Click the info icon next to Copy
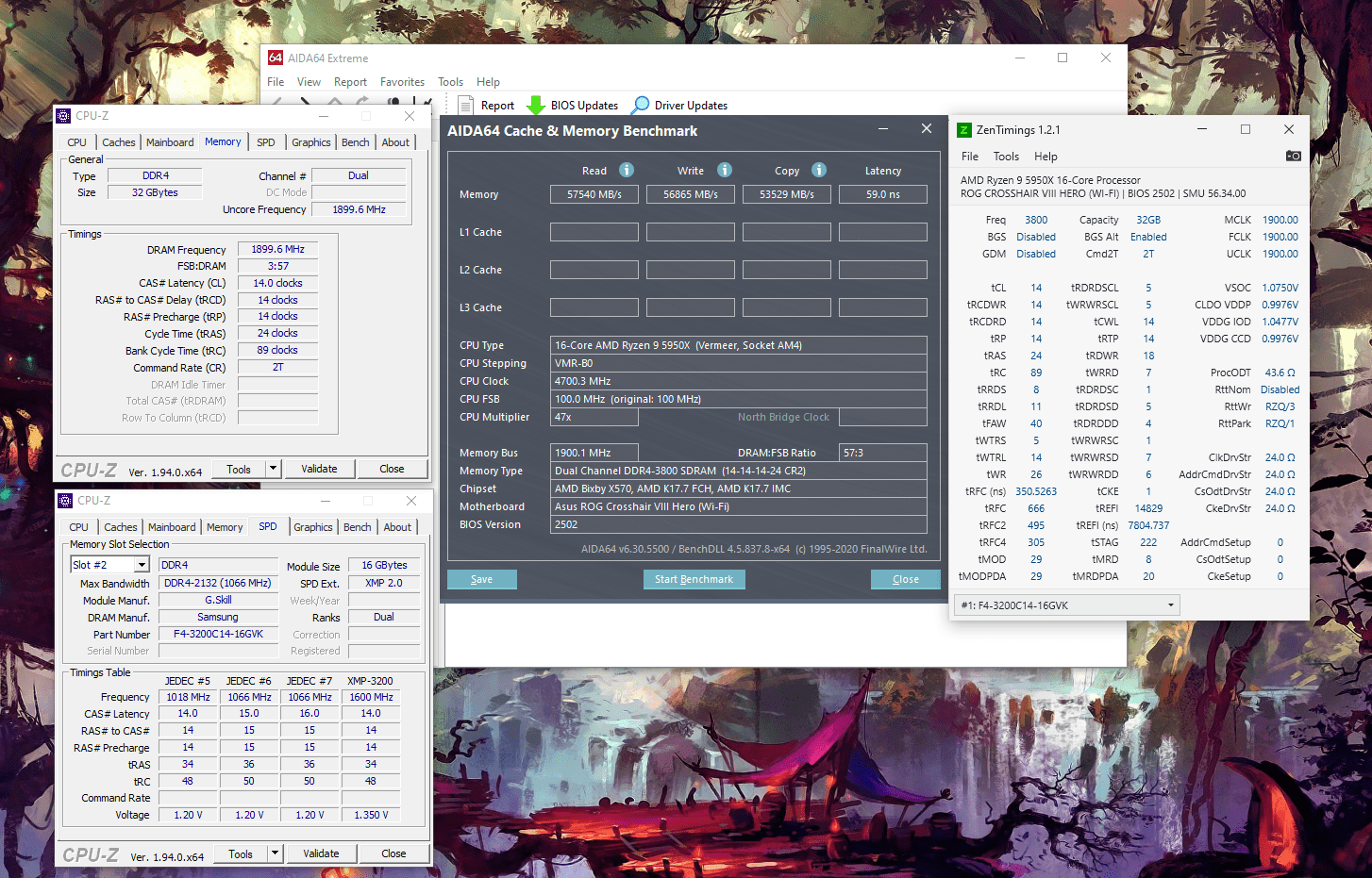 [819, 170]
